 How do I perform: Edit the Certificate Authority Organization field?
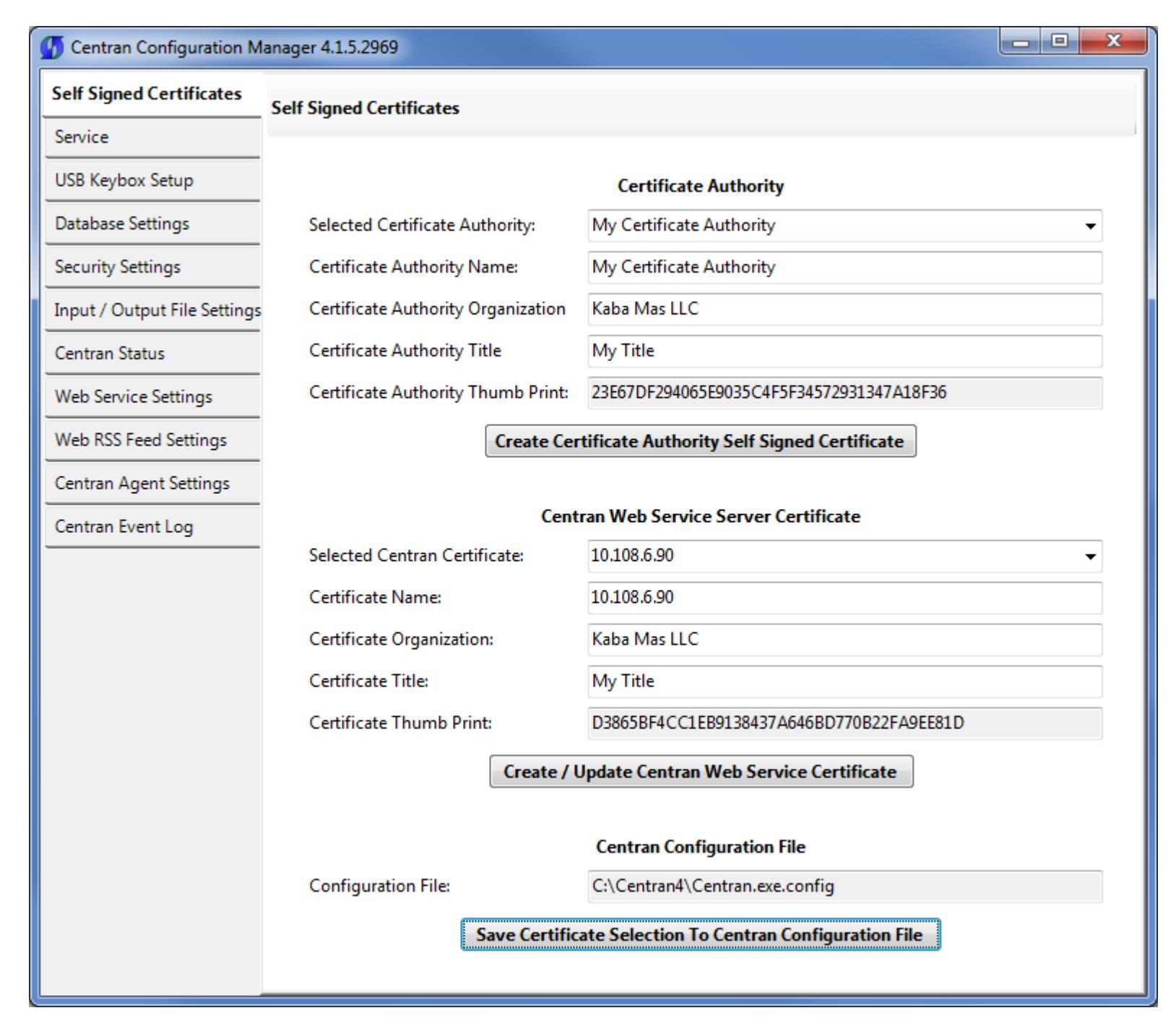click(845, 309)
